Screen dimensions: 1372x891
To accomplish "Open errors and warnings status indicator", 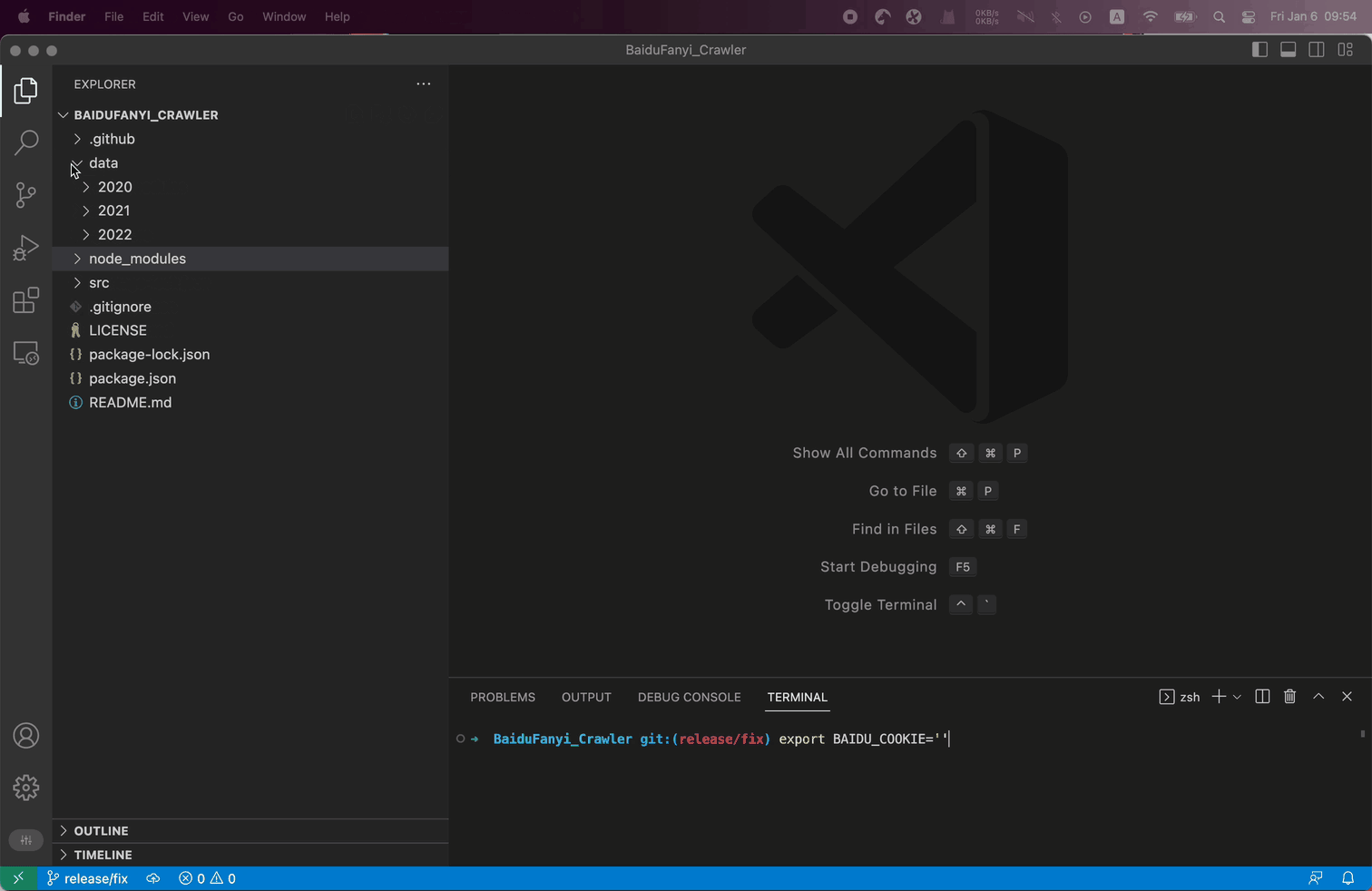I will point(207,878).
